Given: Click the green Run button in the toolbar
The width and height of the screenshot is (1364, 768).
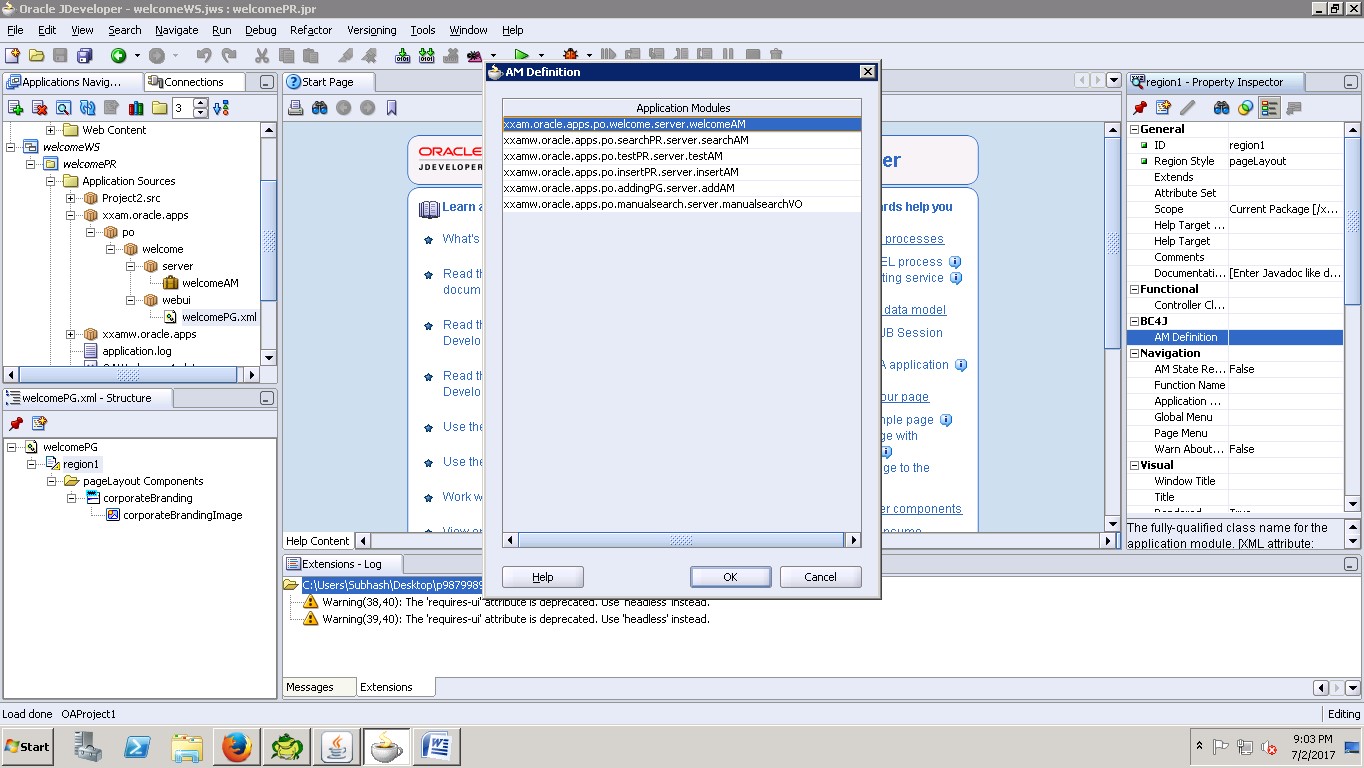Looking at the screenshot, I should pyautogui.click(x=522, y=55).
